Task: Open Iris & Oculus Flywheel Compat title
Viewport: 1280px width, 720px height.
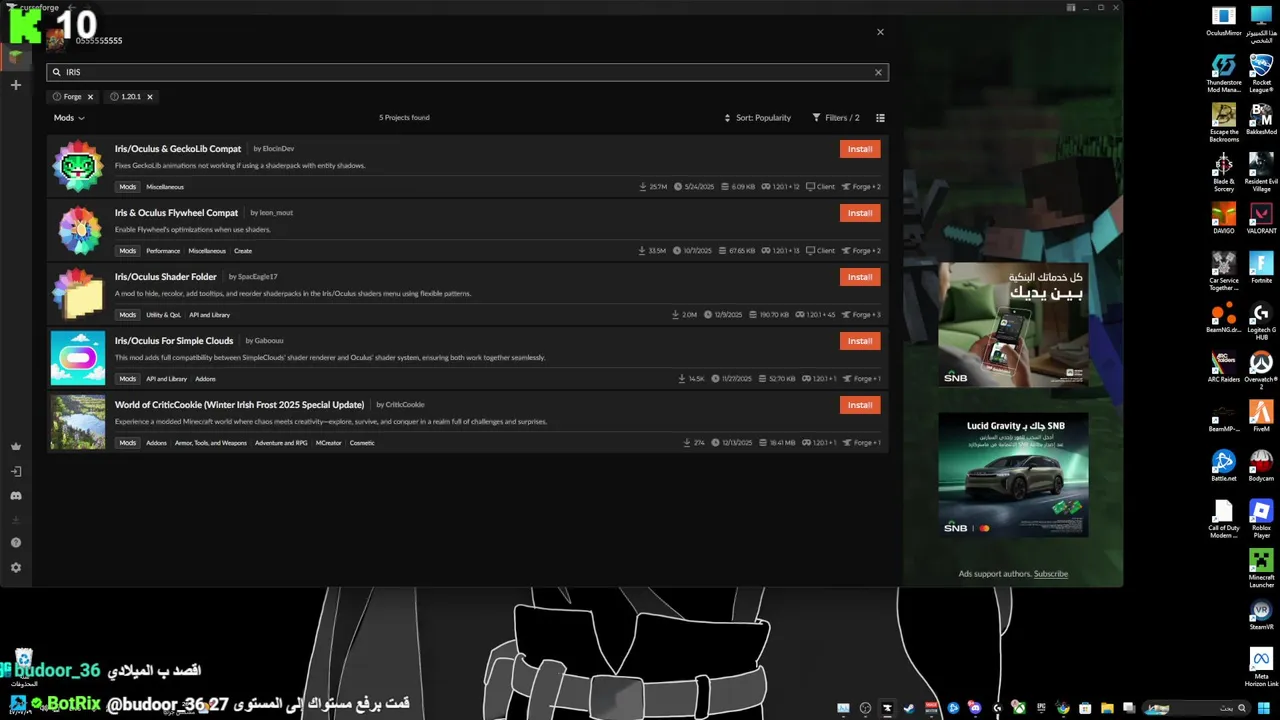Action: pos(176,213)
